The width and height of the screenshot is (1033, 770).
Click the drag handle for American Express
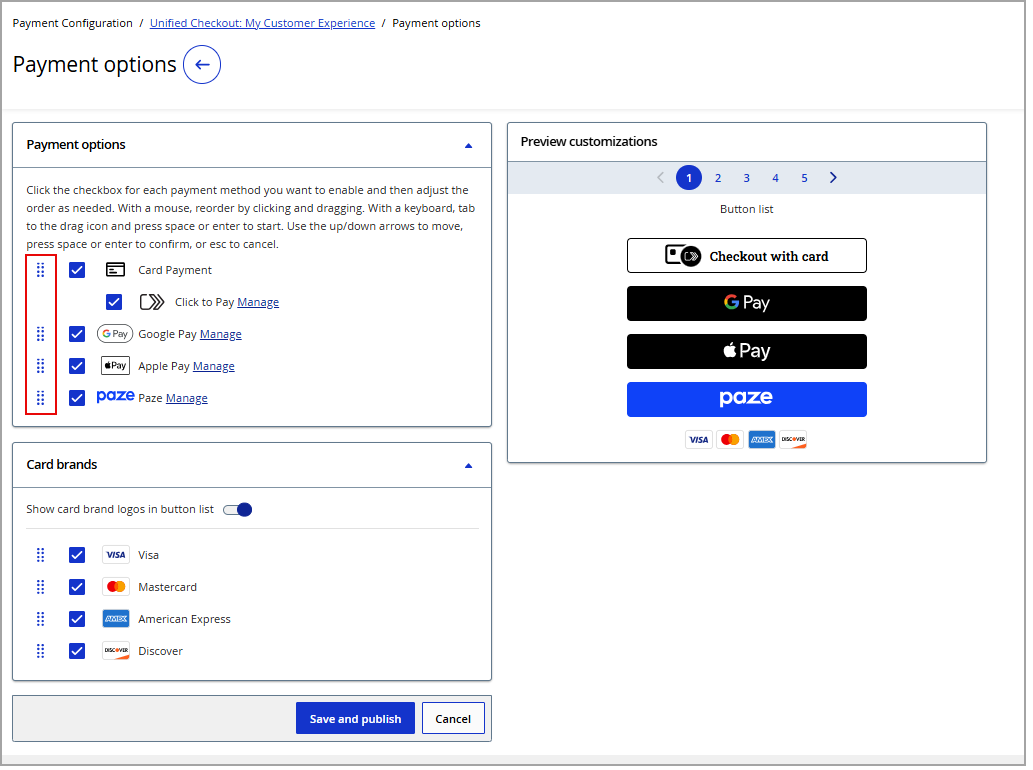click(x=40, y=620)
